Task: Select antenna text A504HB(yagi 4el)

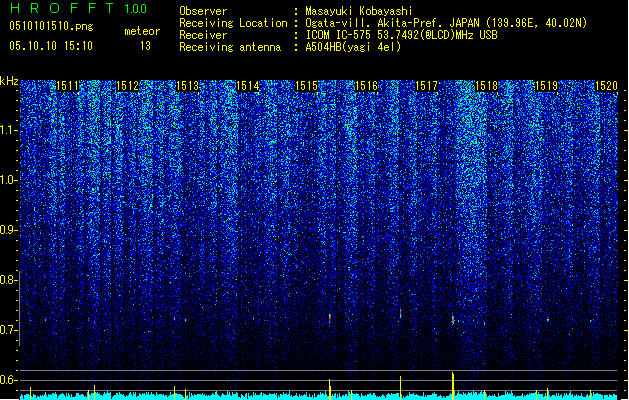Action: click(353, 47)
